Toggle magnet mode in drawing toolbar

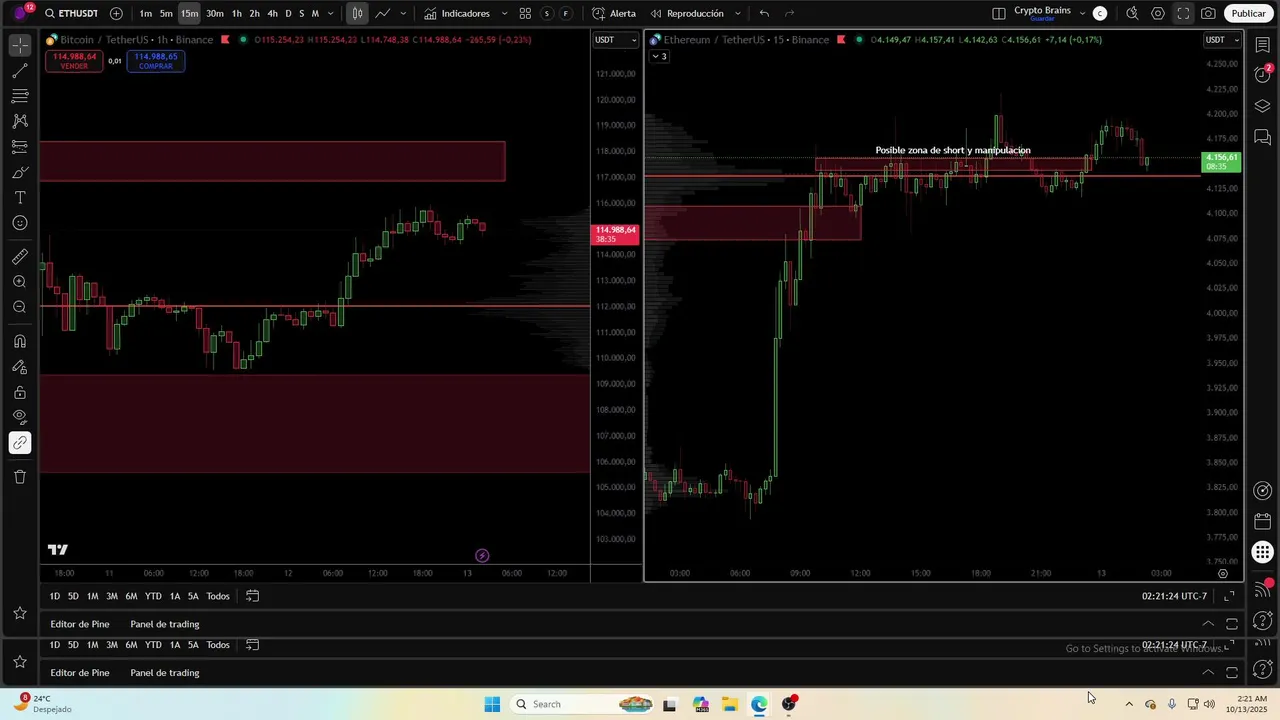click(20, 341)
